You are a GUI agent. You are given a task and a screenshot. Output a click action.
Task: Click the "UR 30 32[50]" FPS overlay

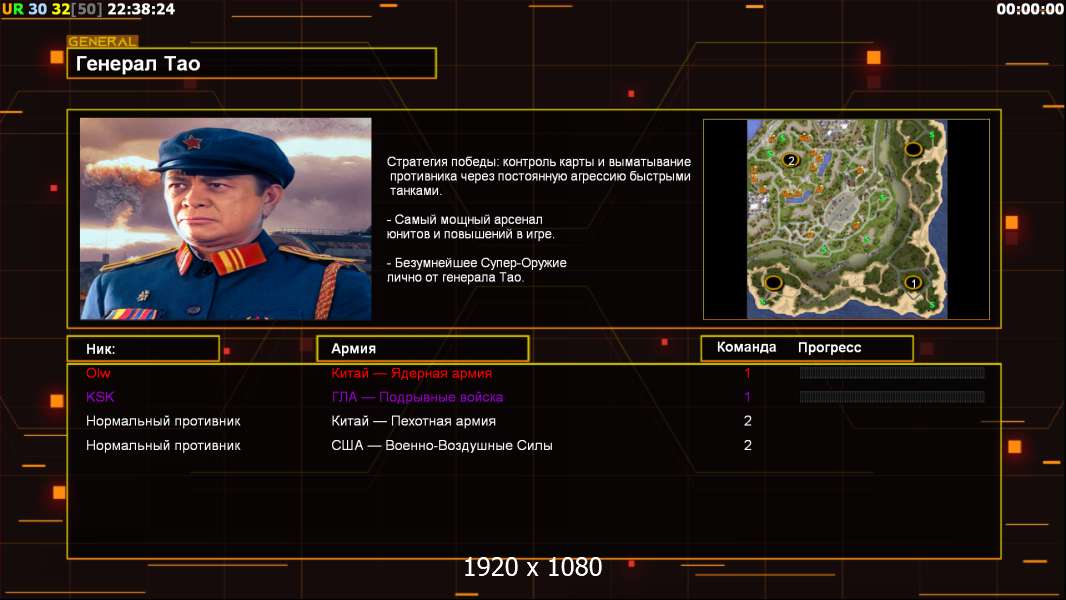pyautogui.click(x=52, y=9)
